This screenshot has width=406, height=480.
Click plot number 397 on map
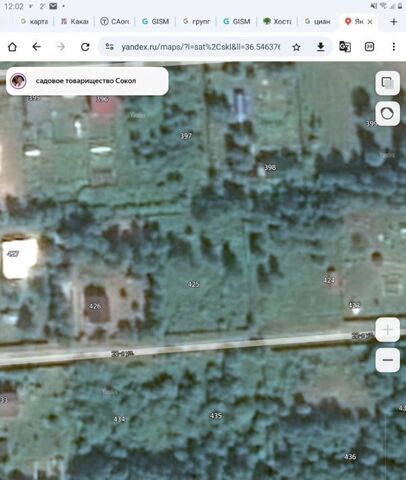click(186, 136)
